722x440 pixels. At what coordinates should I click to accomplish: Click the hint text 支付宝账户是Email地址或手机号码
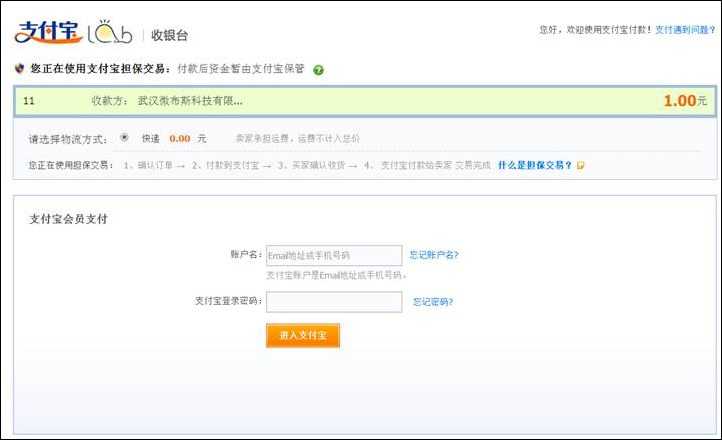click(x=336, y=275)
